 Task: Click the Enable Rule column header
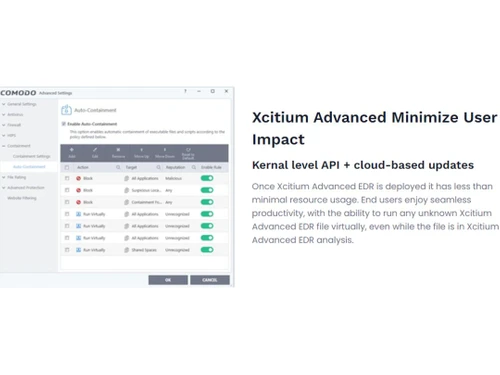211,167
